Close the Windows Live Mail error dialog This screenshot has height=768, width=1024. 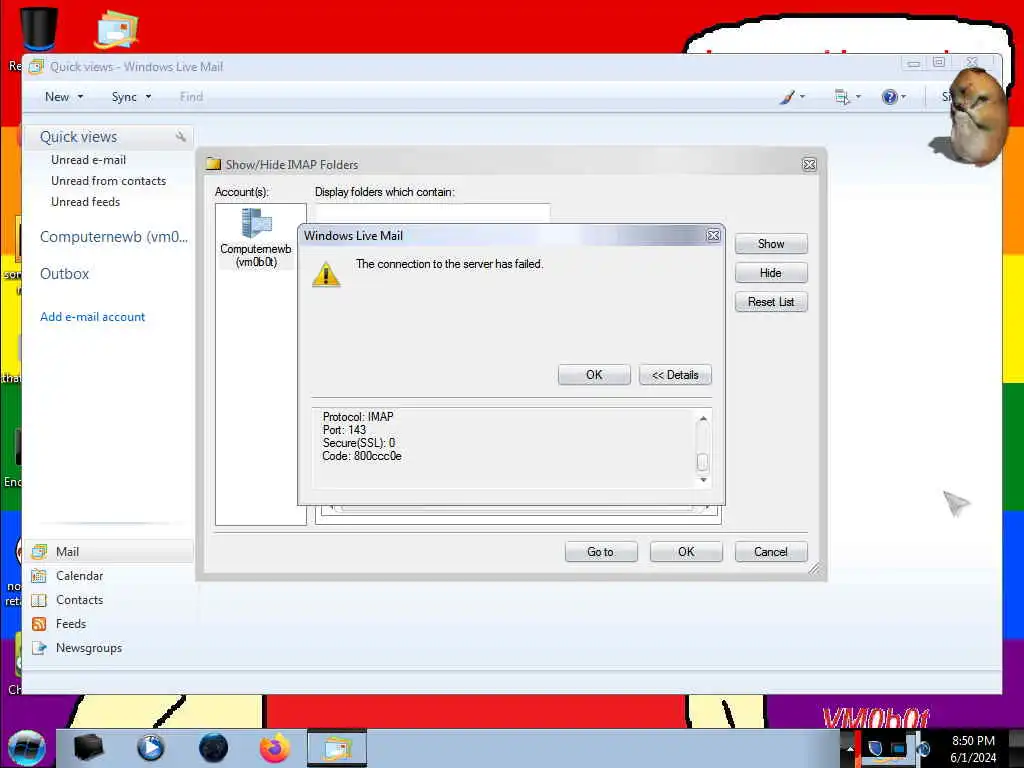713,235
